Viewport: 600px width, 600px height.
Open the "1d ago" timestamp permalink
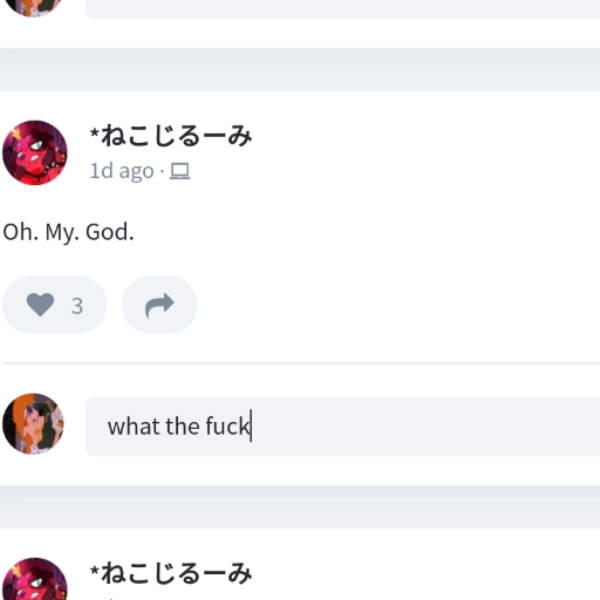122,171
